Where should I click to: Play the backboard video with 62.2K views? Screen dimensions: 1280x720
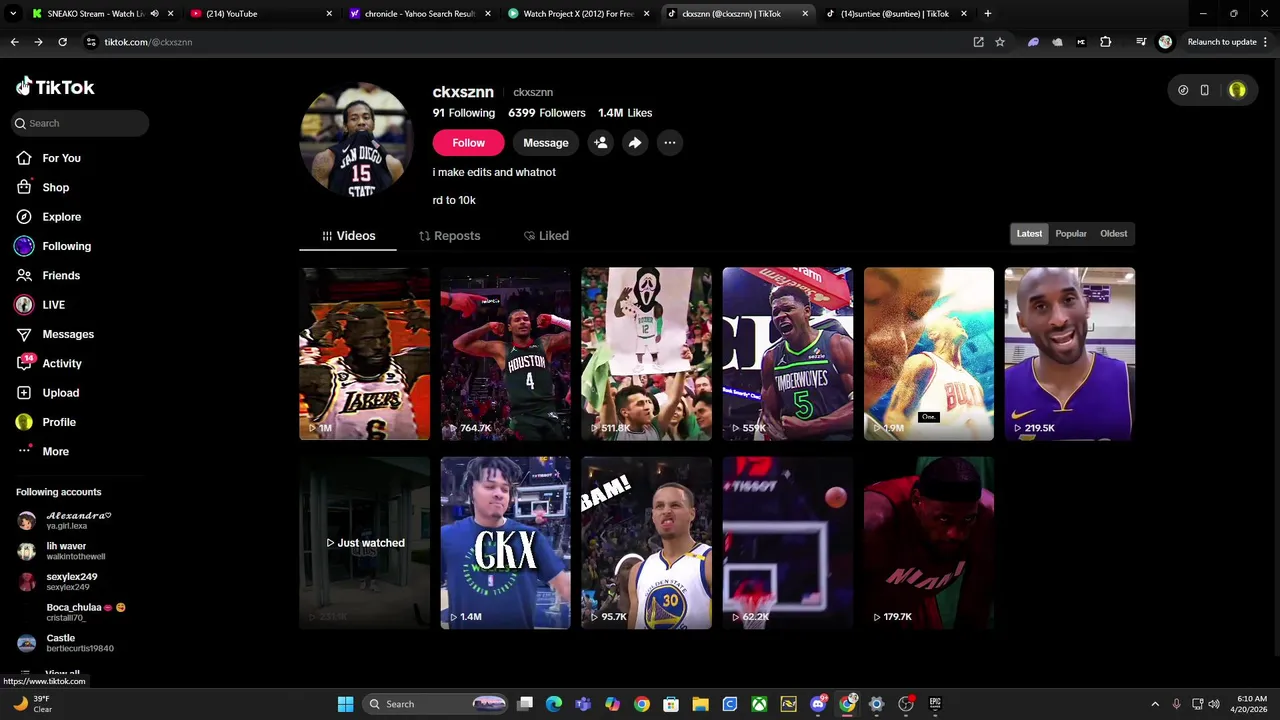[x=788, y=543]
